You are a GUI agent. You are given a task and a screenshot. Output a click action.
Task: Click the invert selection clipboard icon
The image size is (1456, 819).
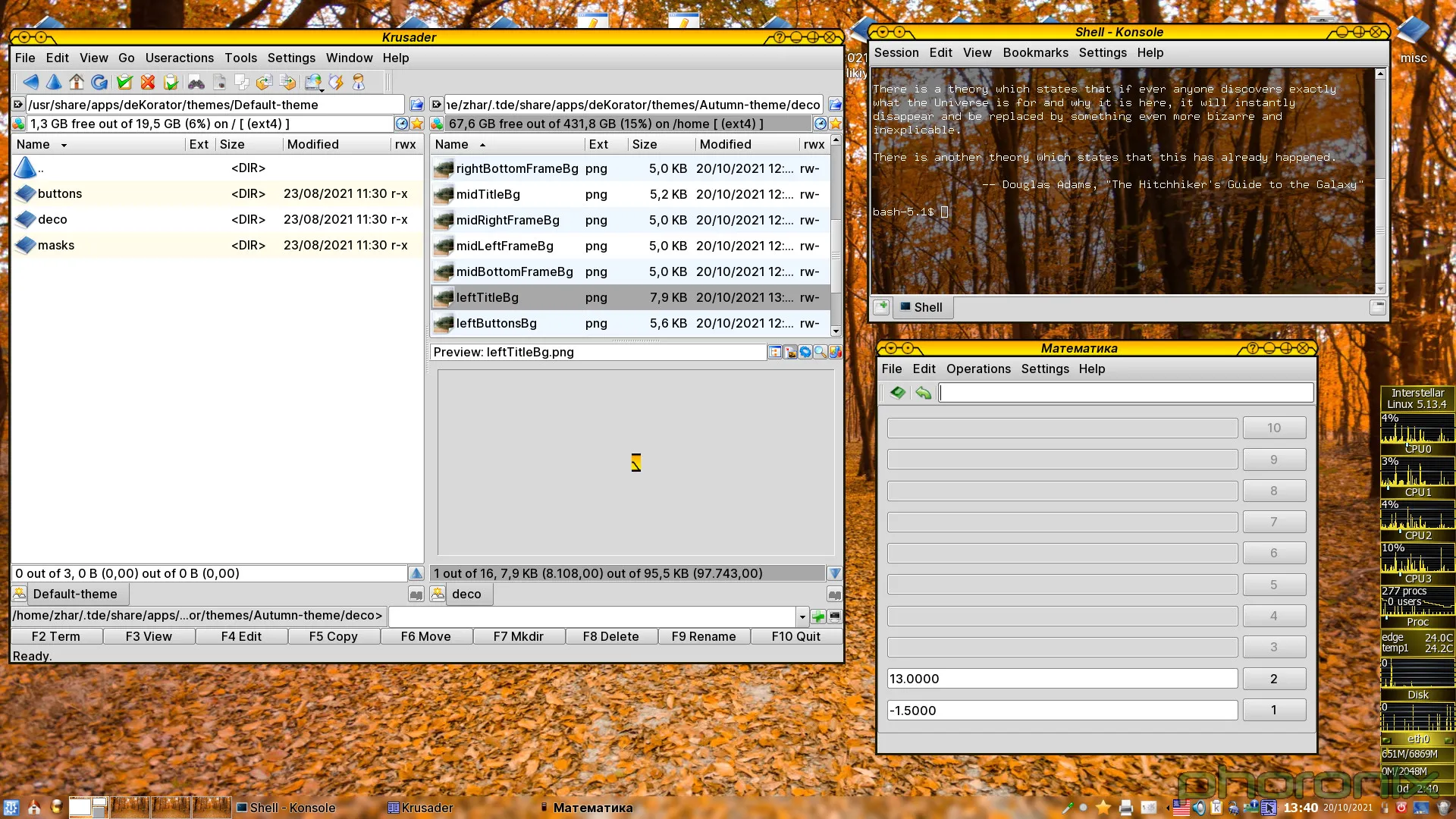171,82
